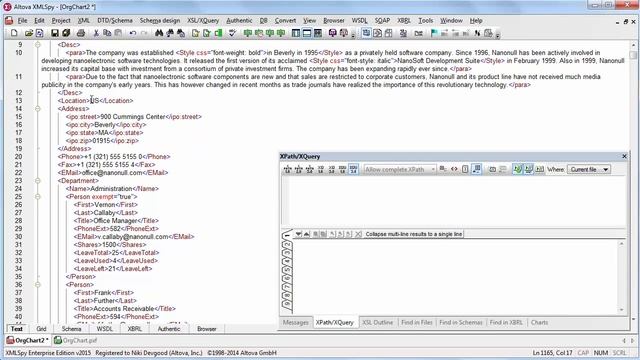Image resolution: width=640 pixels, height=360 pixels.
Task: Open the toolbar options arrow at the toolbar's right end
Action: click(x=498, y=35)
